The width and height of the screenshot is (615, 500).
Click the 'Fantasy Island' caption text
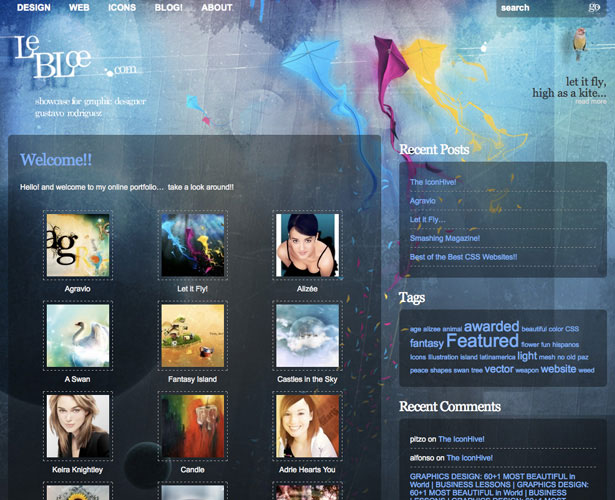click(193, 379)
